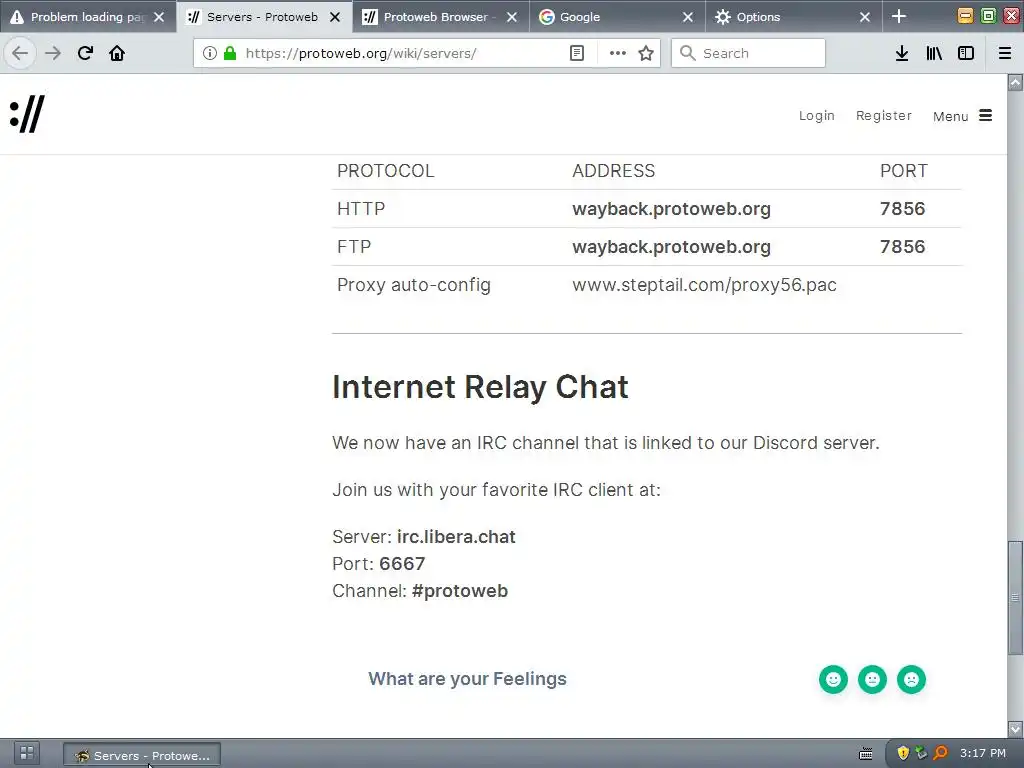The image size is (1024, 768).
Task: Open a new tab with plus
Action: click(899, 16)
